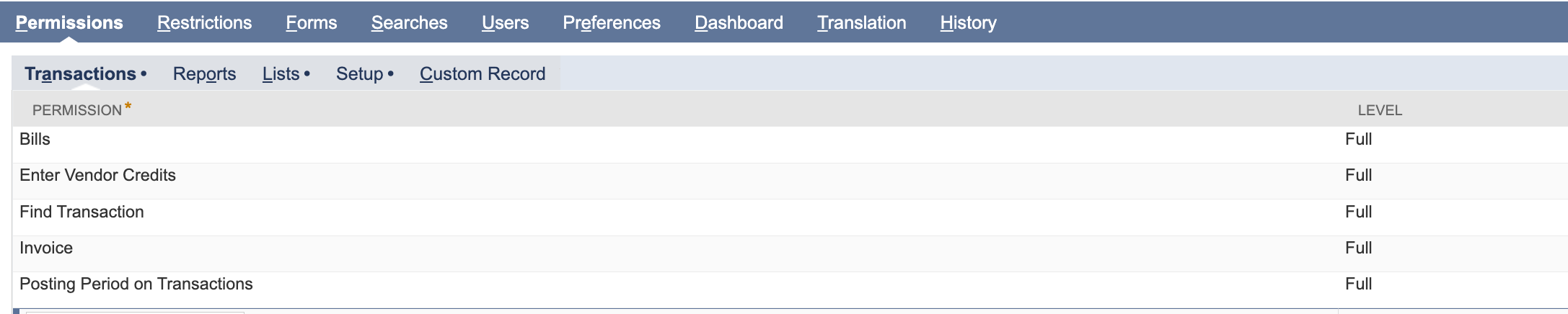
Task: Click Full level for Invoice
Action: pos(1358,248)
